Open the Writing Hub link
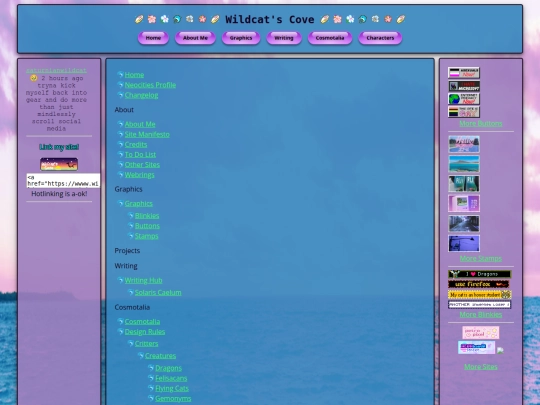This screenshot has height=405, width=540. point(143,281)
